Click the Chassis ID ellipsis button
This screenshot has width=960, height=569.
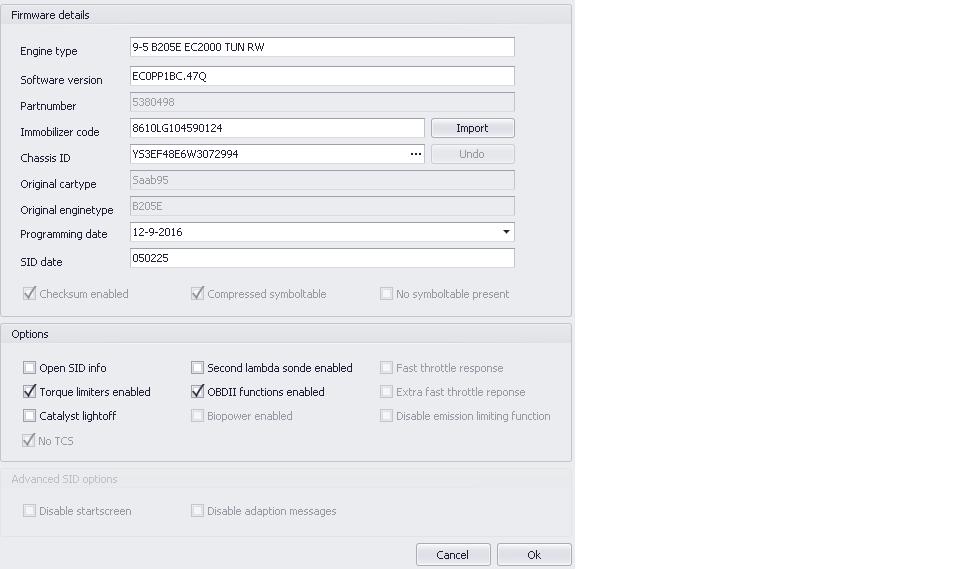point(415,154)
